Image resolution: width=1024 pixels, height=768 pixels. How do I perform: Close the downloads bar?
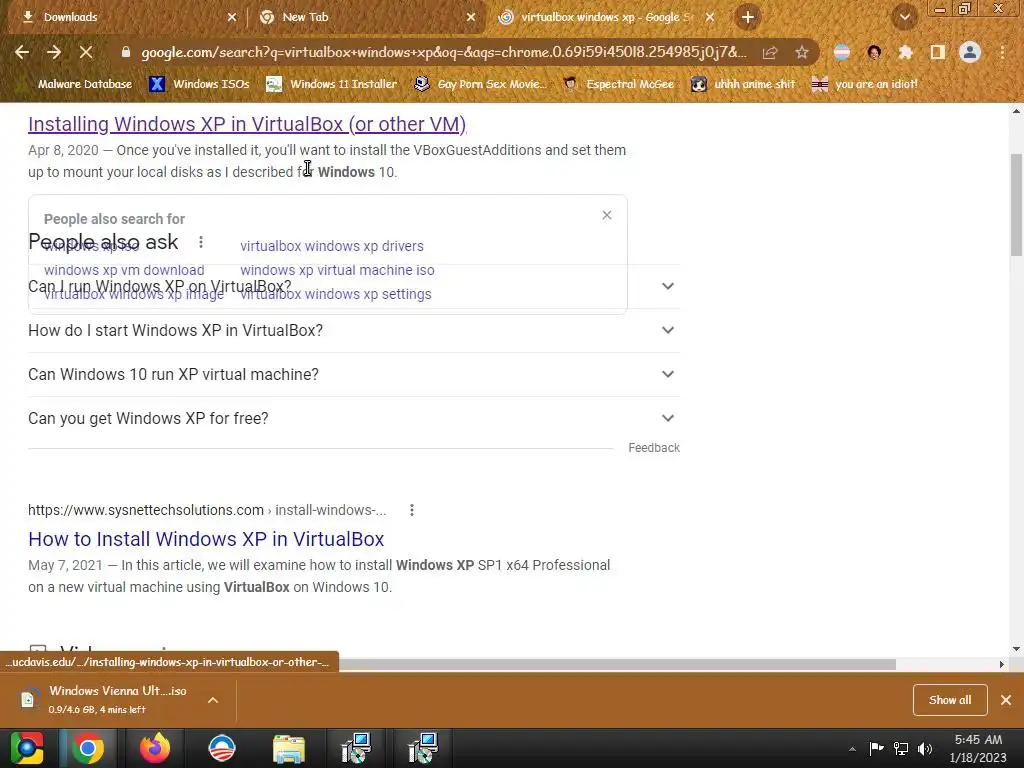click(1006, 699)
